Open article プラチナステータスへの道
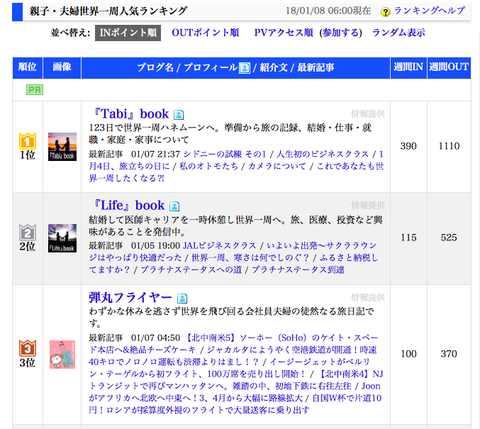 click(x=191, y=270)
